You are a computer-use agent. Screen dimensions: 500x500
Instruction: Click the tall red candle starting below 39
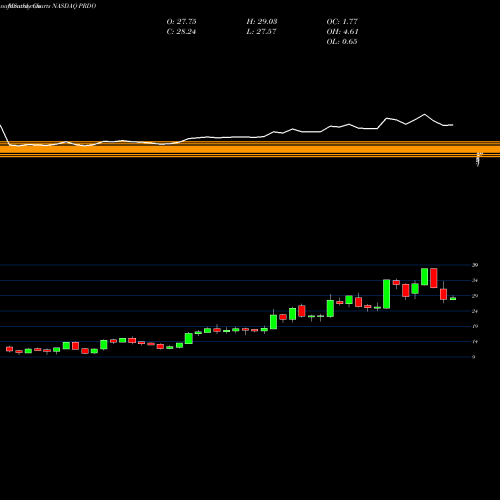(434, 278)
